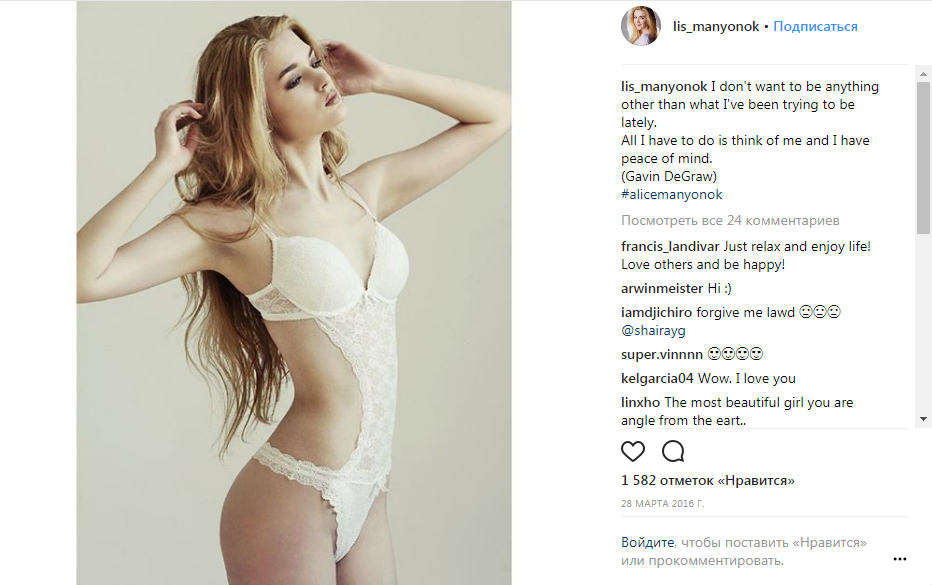This screenshot has height=585, width=932.
Task: Open the super.vinnnn commenter profile
Action: [x=662, y=354]
